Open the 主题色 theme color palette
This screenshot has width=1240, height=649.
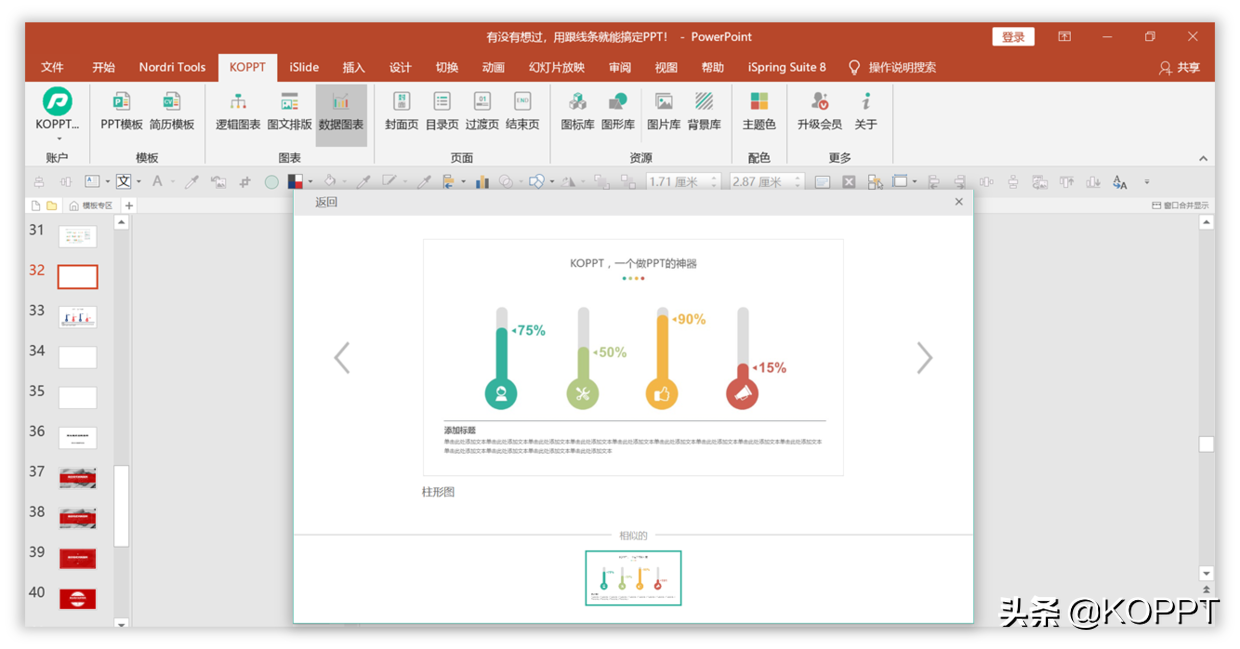[759, 111]
